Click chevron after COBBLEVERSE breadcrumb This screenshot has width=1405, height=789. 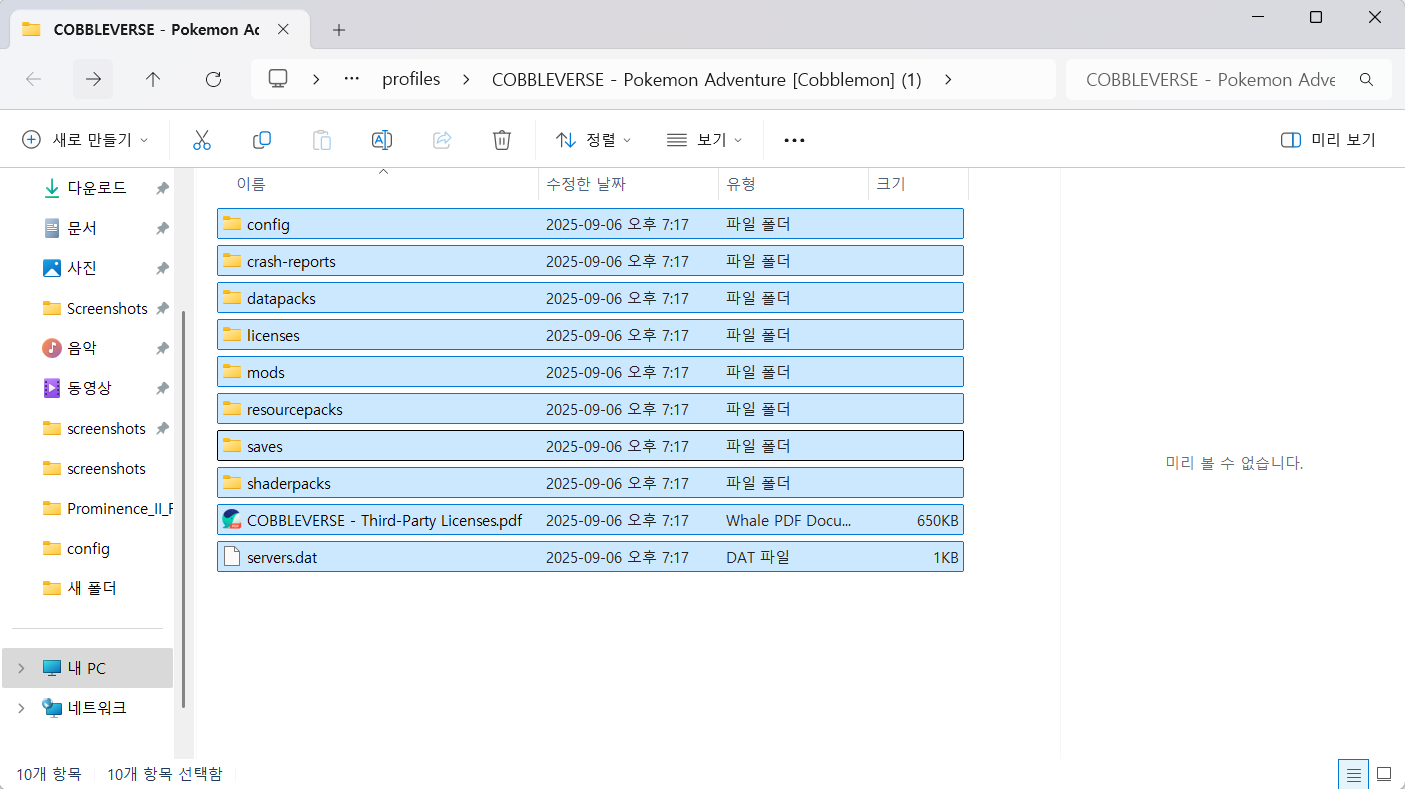[948, 79]
